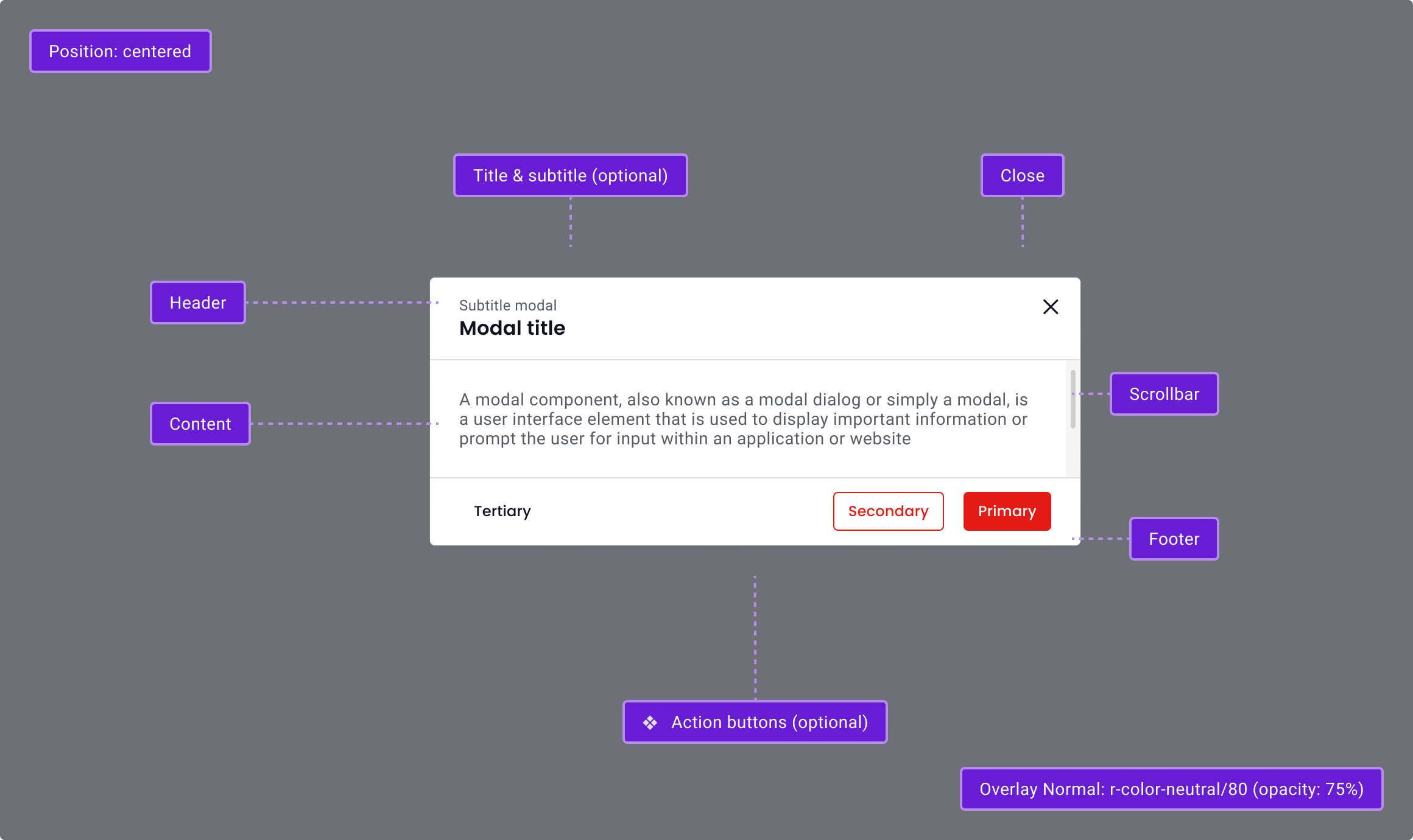1413x840 pixels.
Task: Click the "Subtitle modal" text
Action: [508, 306]
